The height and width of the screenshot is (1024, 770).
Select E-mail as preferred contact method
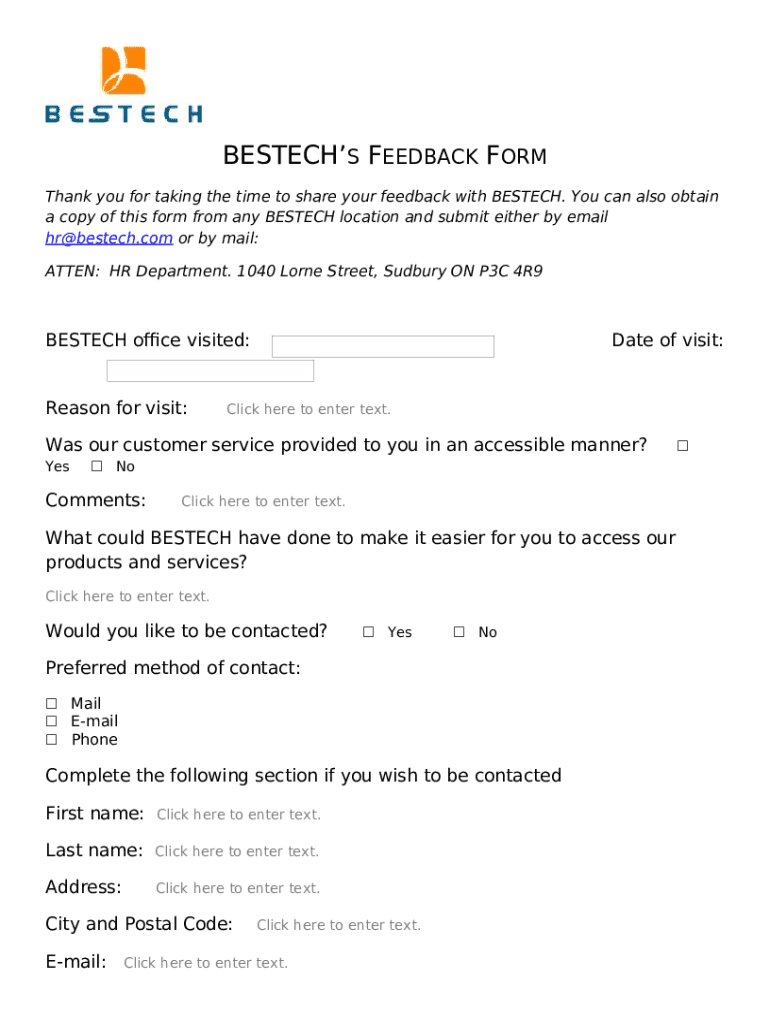(x=51, y=721)
